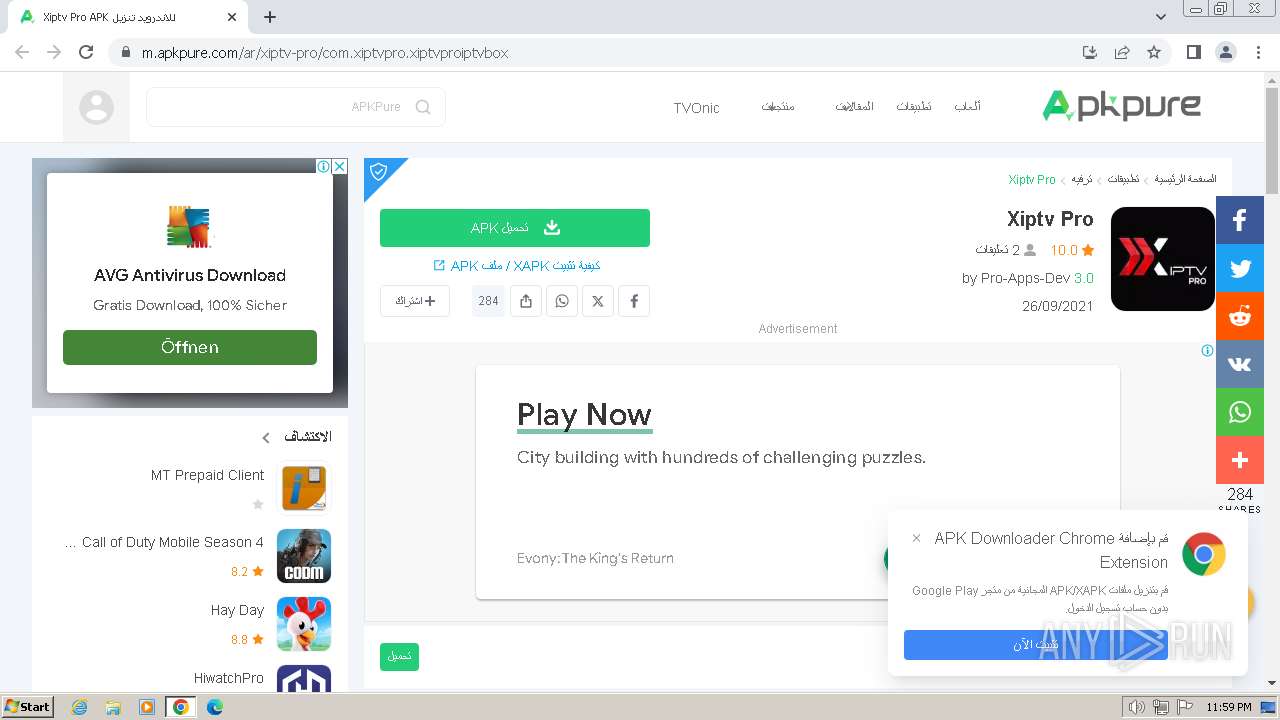Click the 11:59 PM taskbar clock
1280x720 pixels.
1229,707
